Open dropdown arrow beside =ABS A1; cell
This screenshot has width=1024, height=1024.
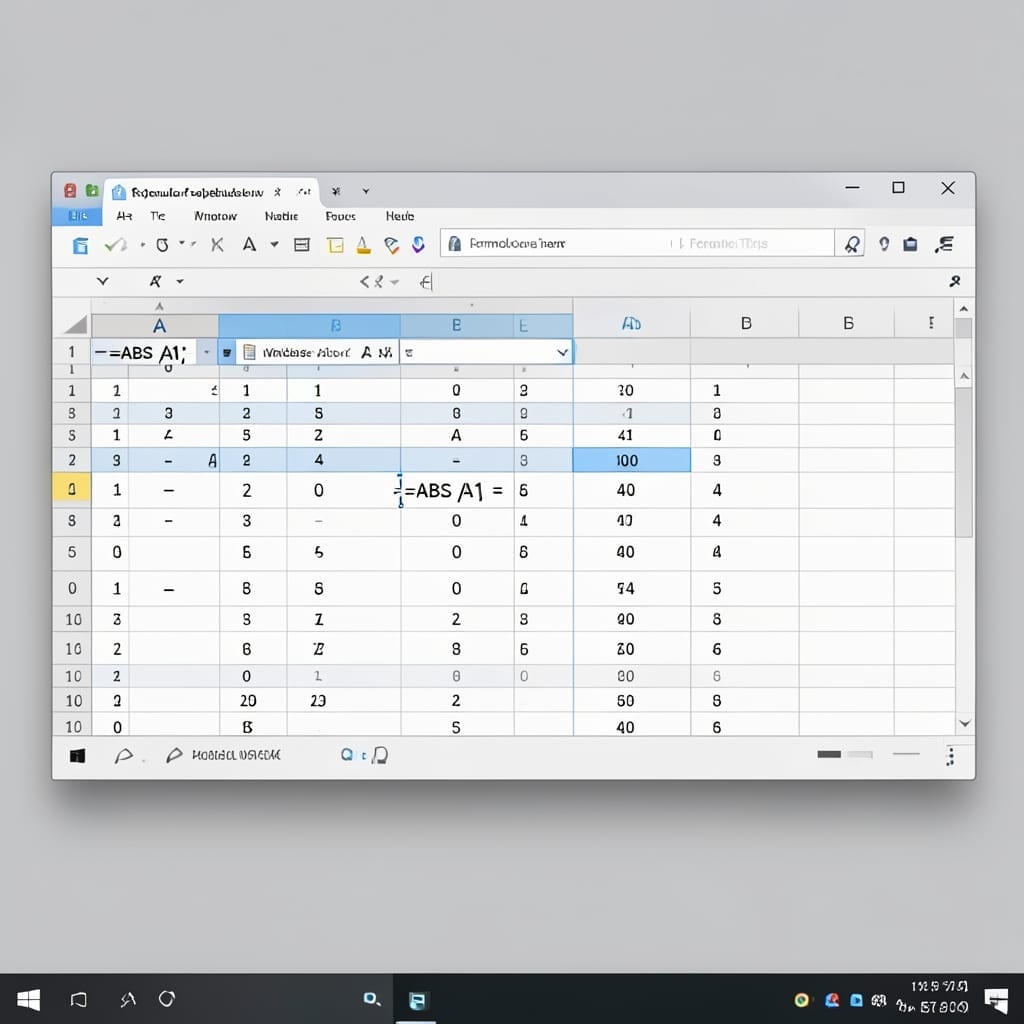[206, 353]
